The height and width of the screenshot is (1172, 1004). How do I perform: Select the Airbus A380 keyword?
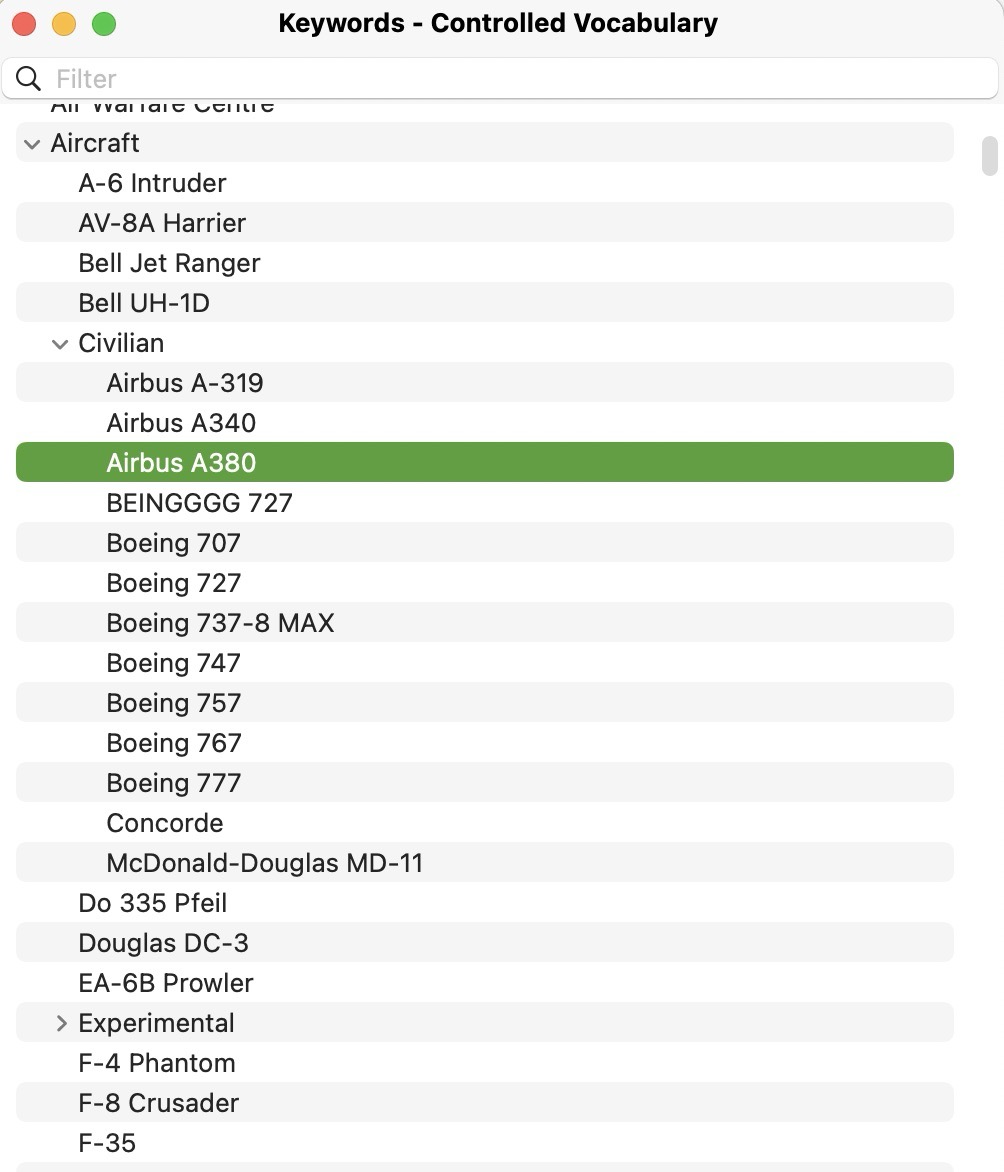point(181,463)
